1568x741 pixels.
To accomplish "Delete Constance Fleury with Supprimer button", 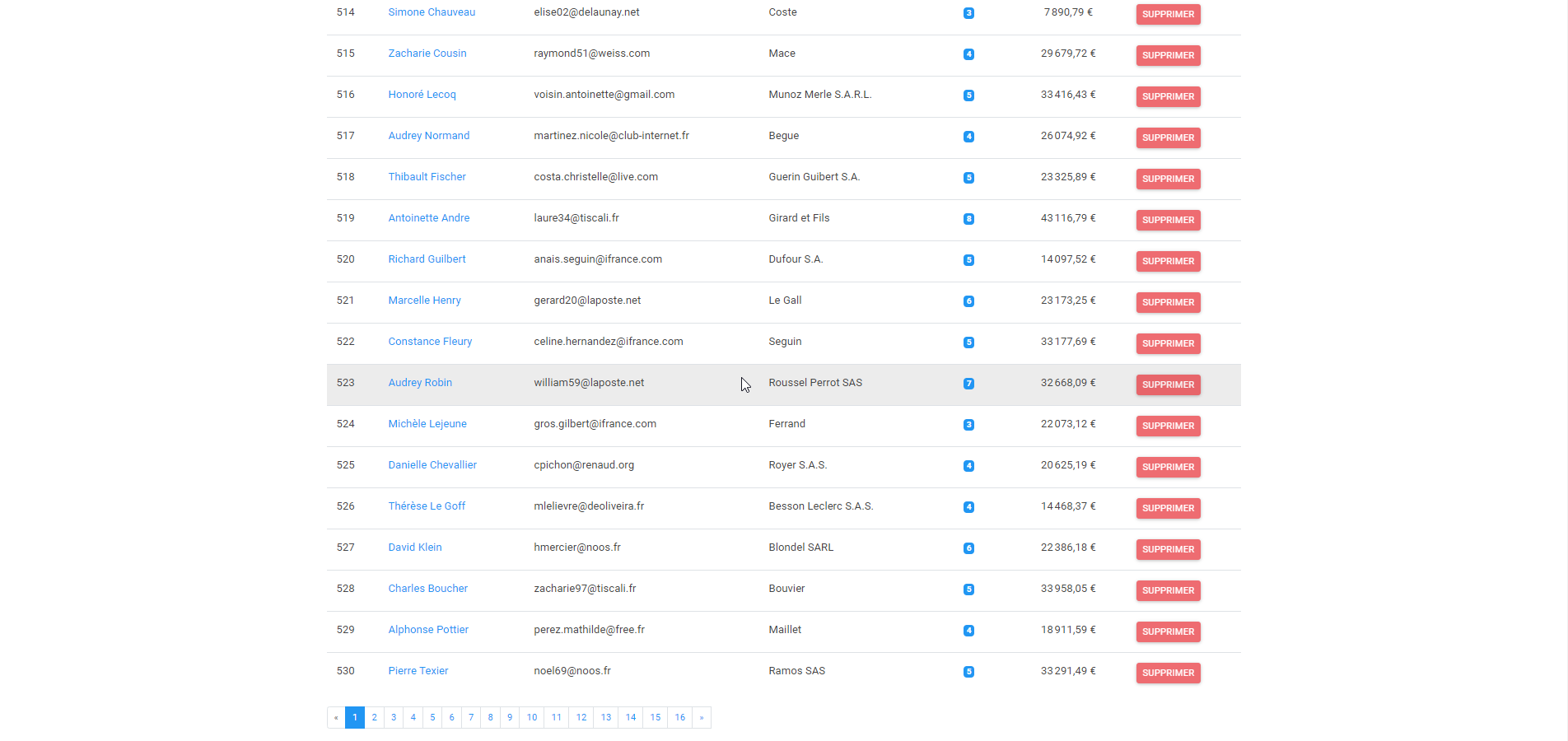I will (x=1168, y=343).
